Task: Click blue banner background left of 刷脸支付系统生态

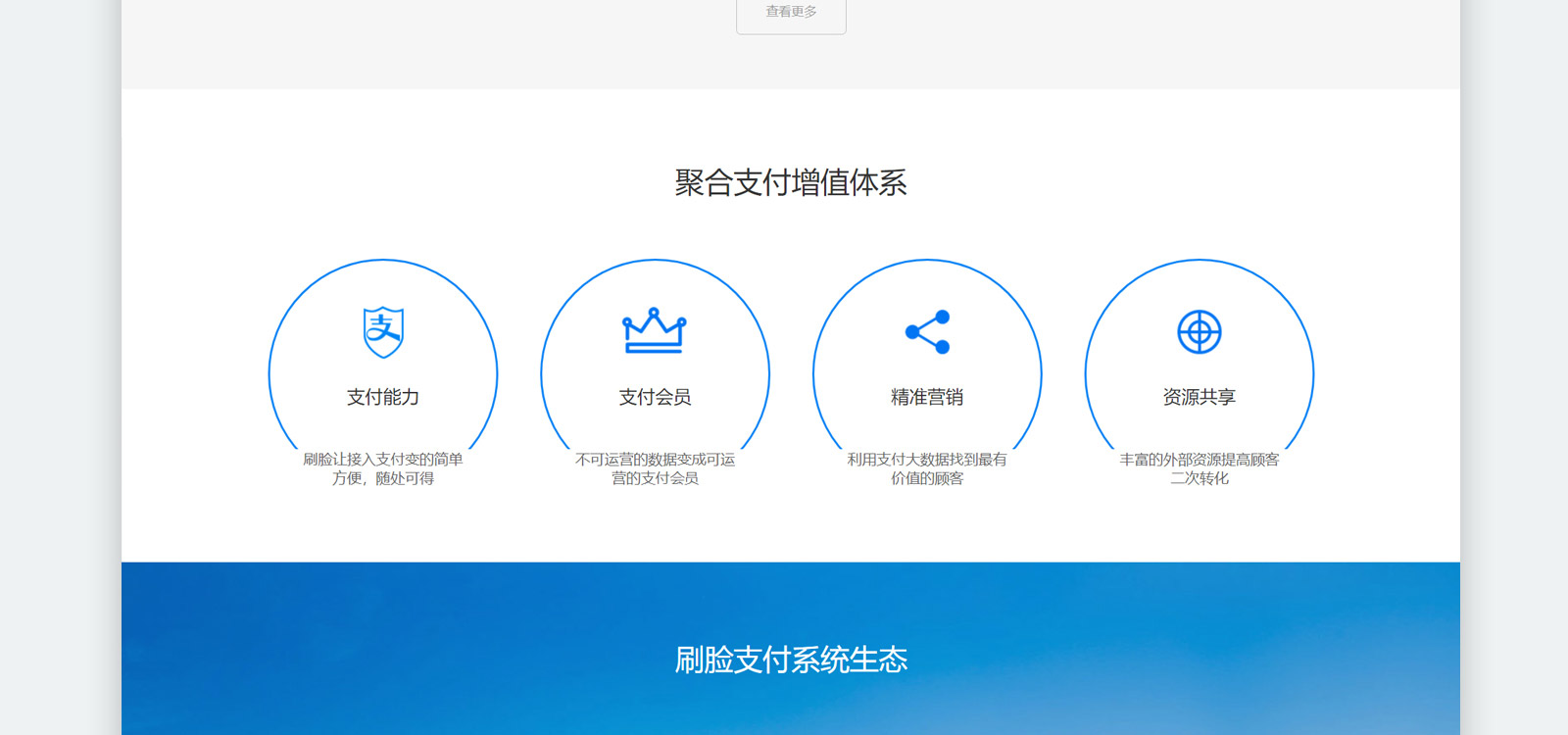Action: [392, 657]
